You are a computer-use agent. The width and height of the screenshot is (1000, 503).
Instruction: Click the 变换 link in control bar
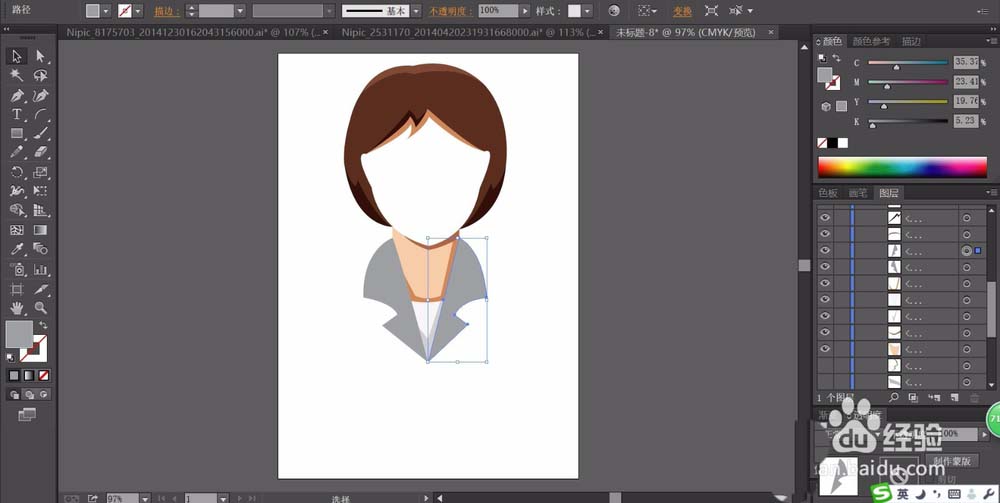pyautogui.click(x=681, y=11)
